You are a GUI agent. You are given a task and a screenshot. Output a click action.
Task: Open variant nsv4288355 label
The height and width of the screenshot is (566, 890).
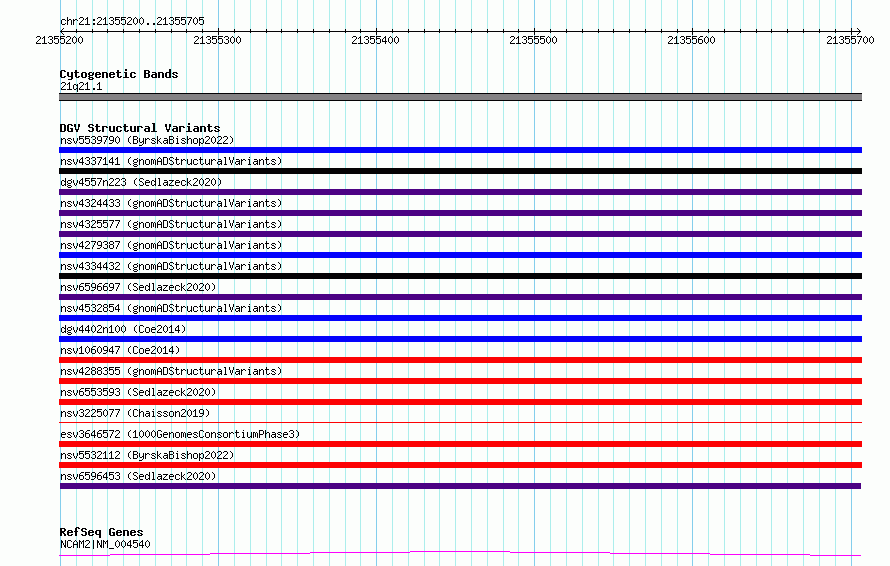[x=171, y=371]
